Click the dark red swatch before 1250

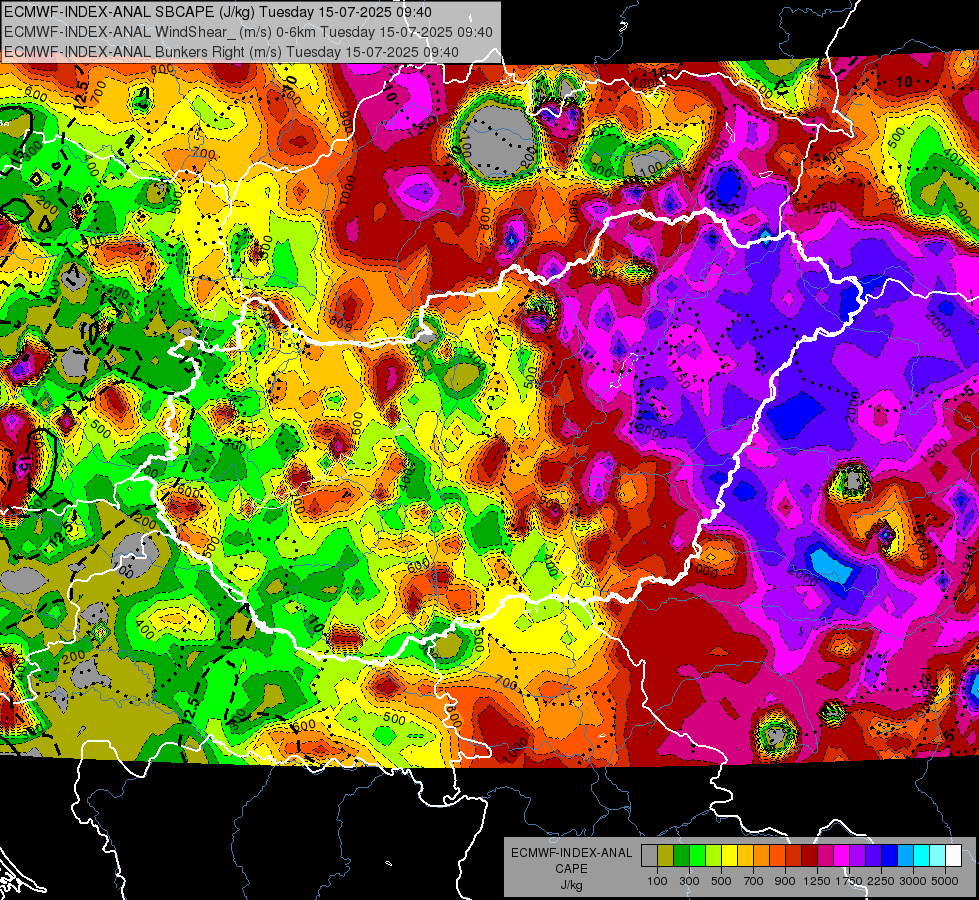pyautogui.click(x=810, y=856)
